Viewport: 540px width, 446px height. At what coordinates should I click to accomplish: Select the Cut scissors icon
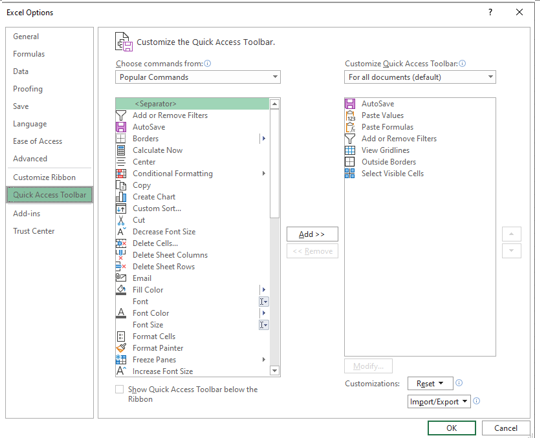pyautogui.click(x=121, y=220)
